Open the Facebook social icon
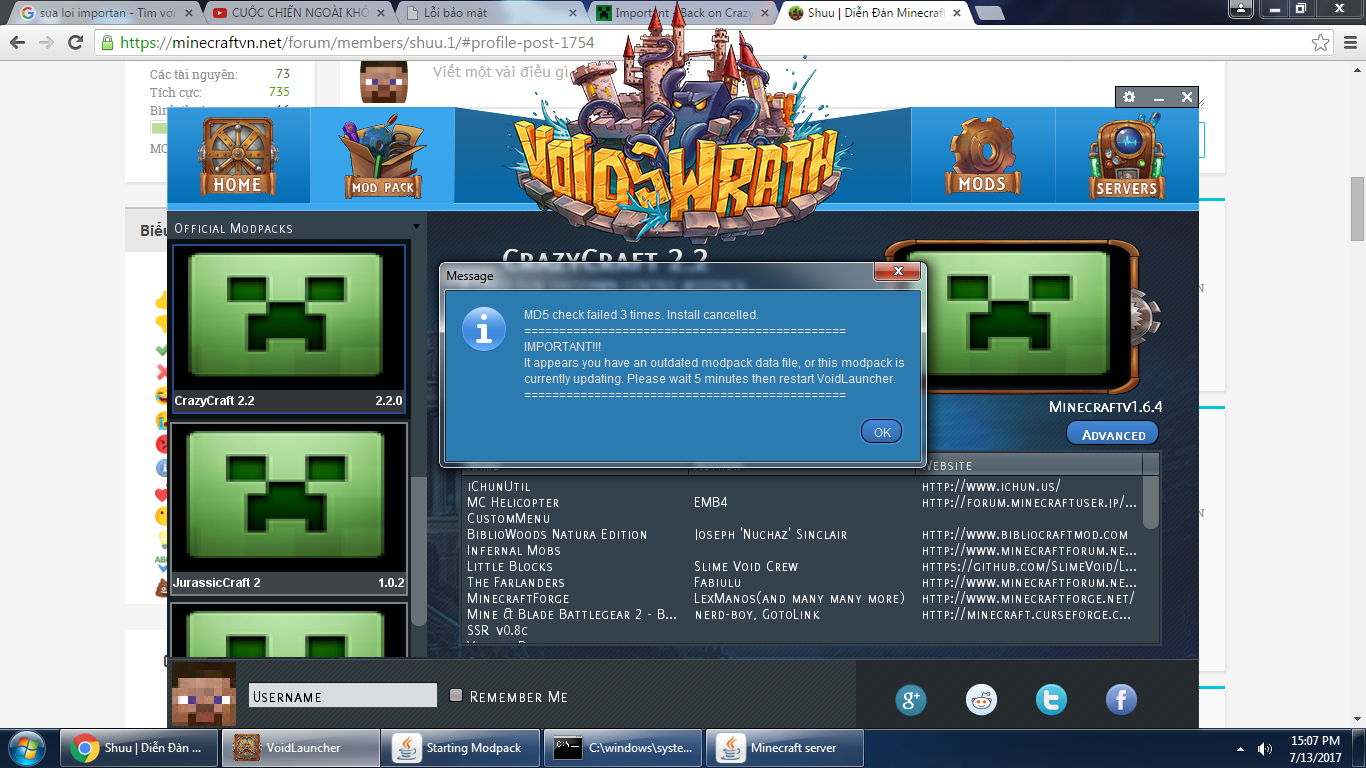Viewport: 1366px width, 768px height. (x=1121, y=700)
